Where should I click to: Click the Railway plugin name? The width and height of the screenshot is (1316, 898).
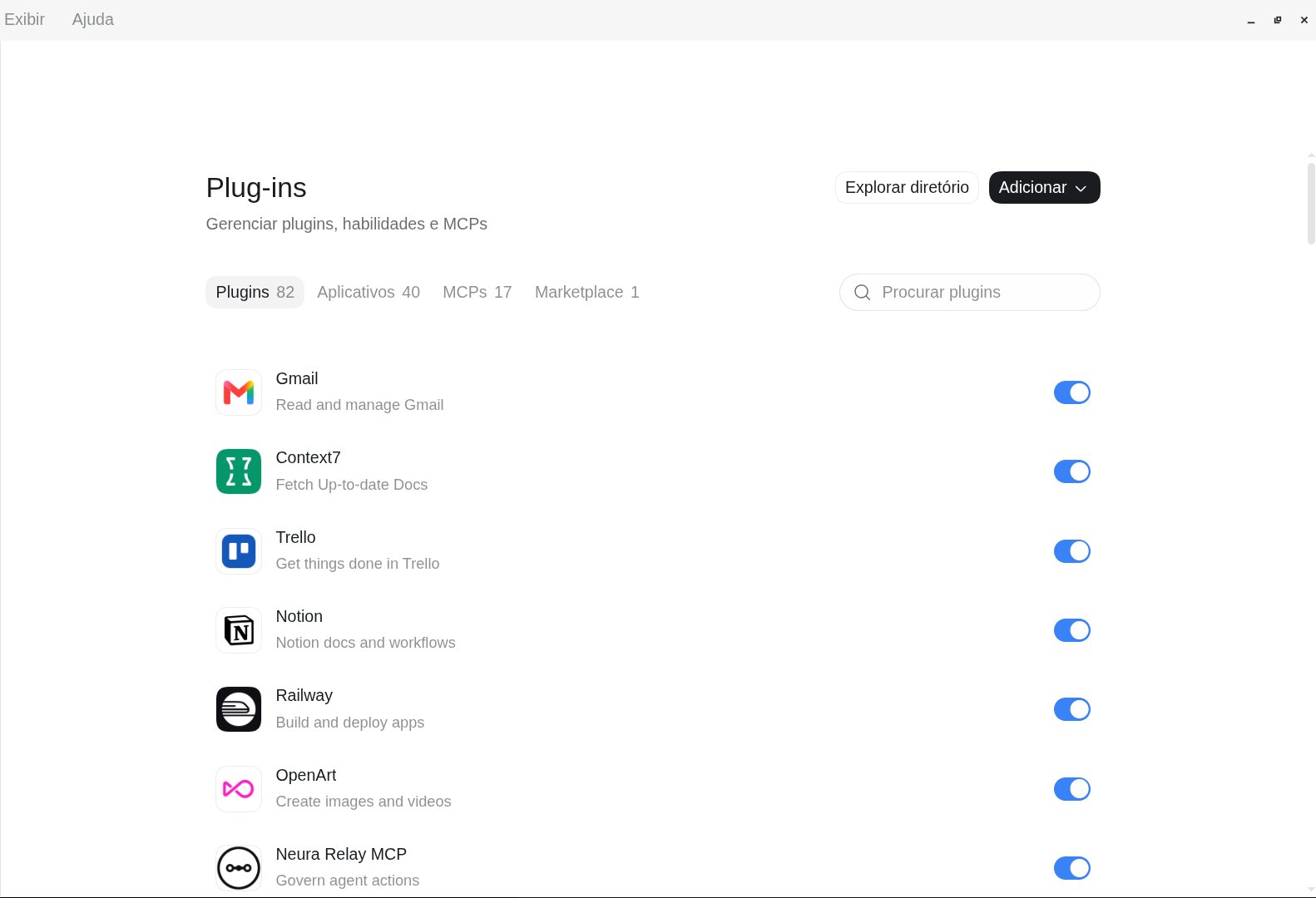coord(304,695)
